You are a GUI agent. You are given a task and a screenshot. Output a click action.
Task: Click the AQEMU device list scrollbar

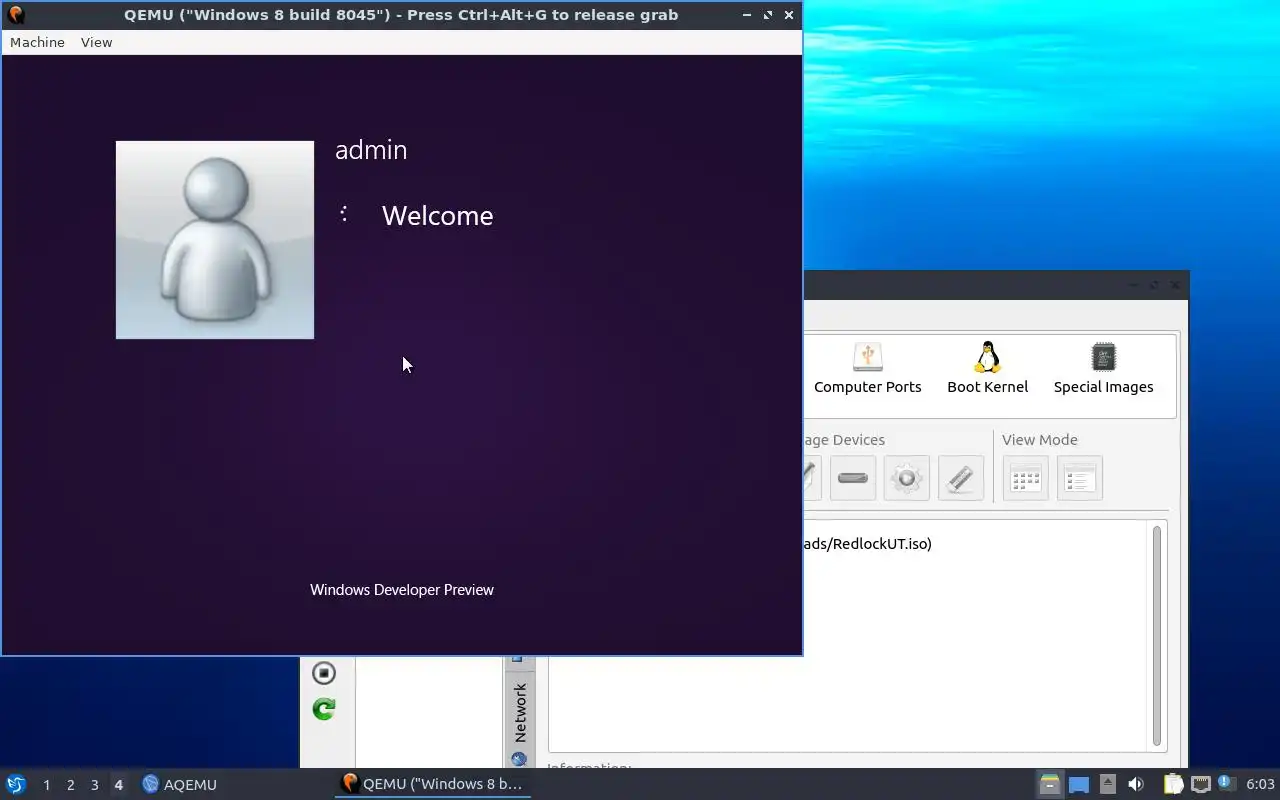point(1157,636)
